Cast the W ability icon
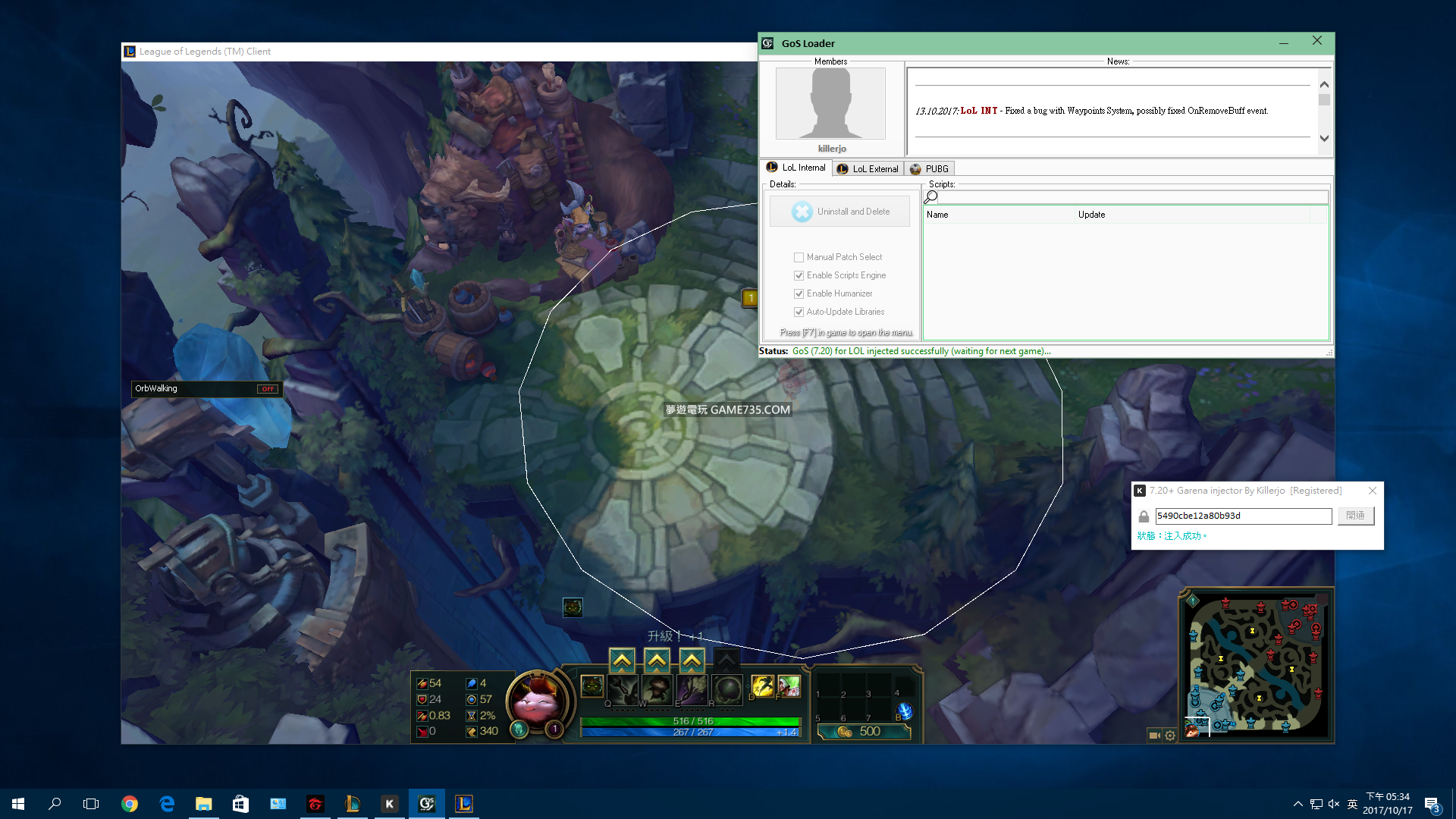The image size is (1456, 819). (657, 689)
